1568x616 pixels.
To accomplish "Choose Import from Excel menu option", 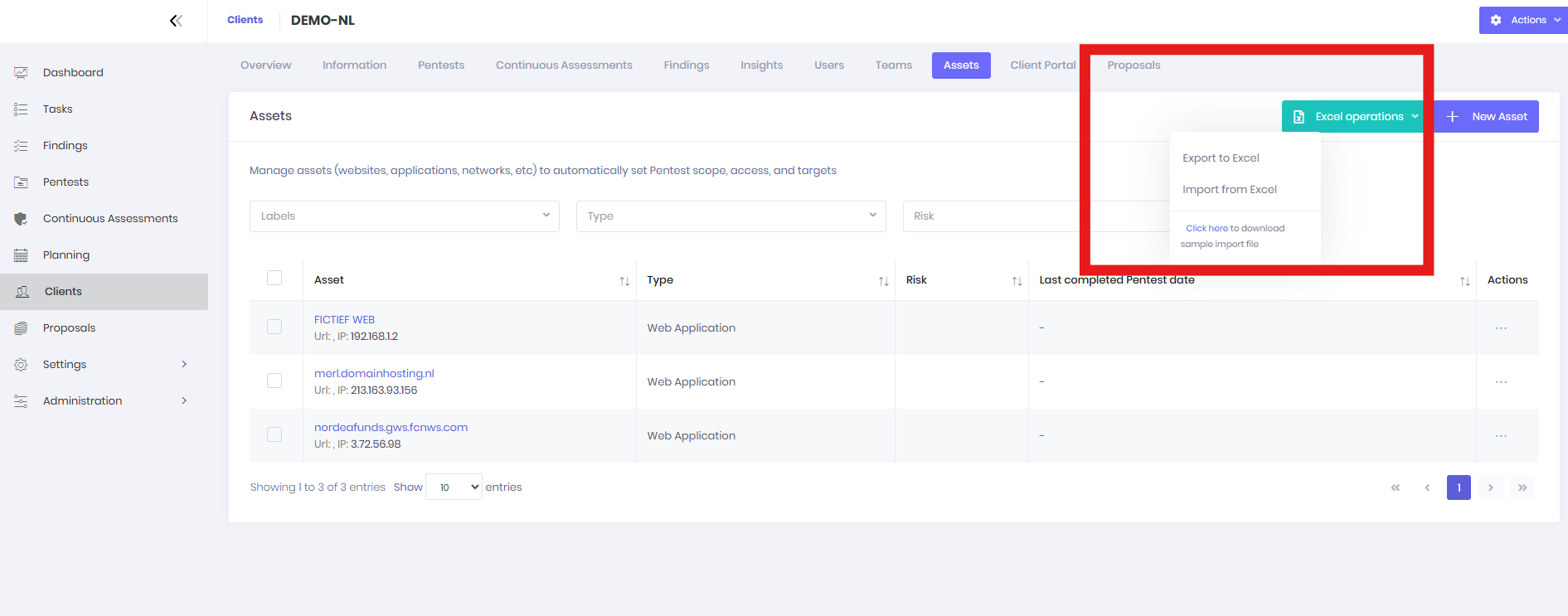I will click(x=1229, y=190).
